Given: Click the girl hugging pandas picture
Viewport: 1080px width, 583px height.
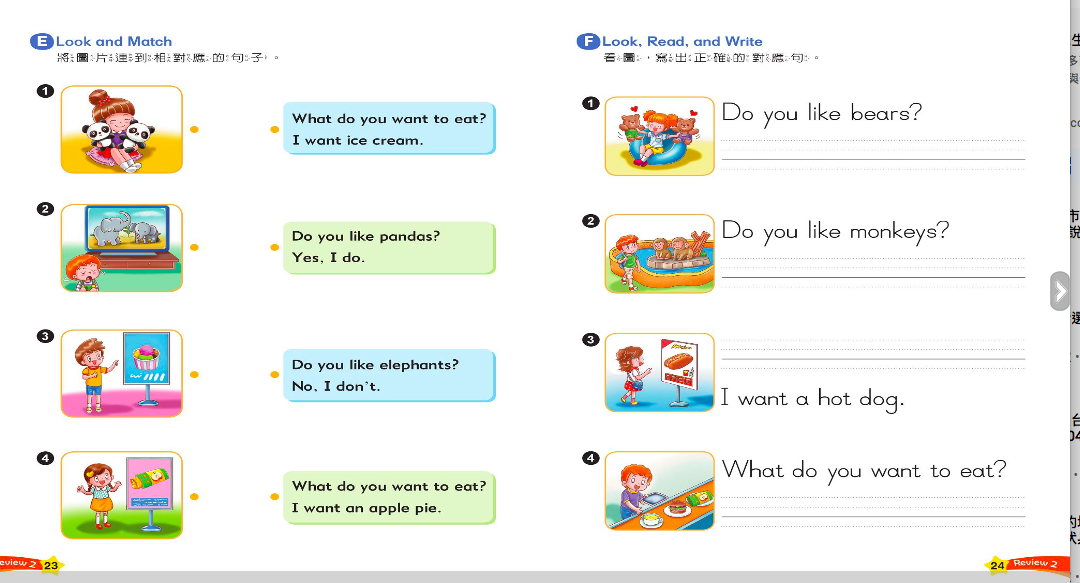Looking at the screenshot, I should (x=121, y=130).
